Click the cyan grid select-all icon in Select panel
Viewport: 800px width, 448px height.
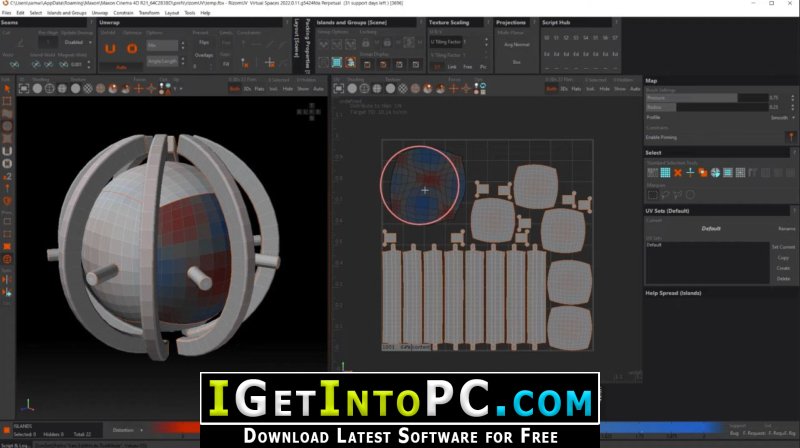pyautogui.click(x=665, y=173)
